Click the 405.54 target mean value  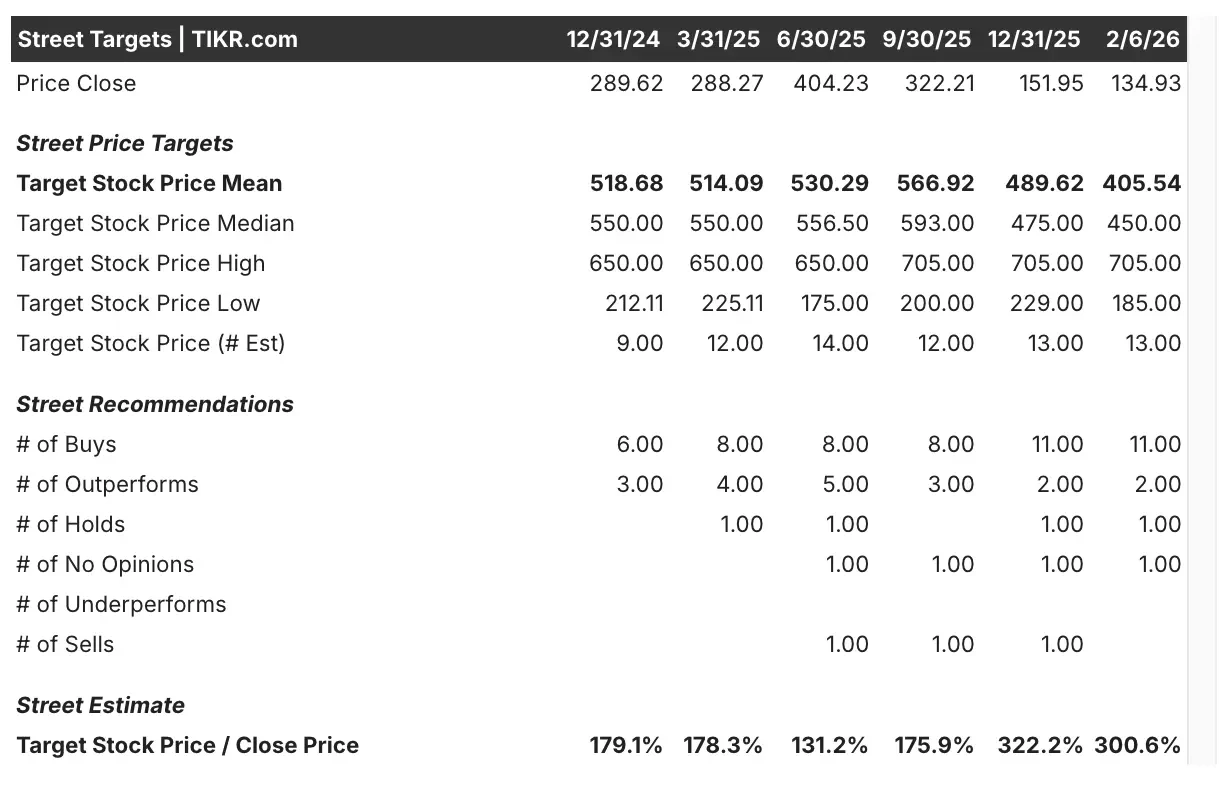(x=1142, y=184)
